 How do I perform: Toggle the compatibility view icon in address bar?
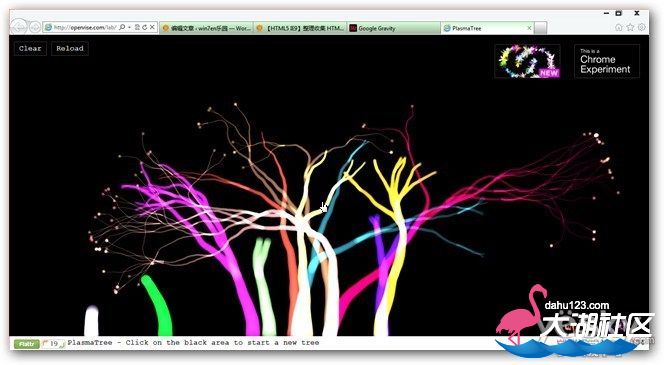137,28
